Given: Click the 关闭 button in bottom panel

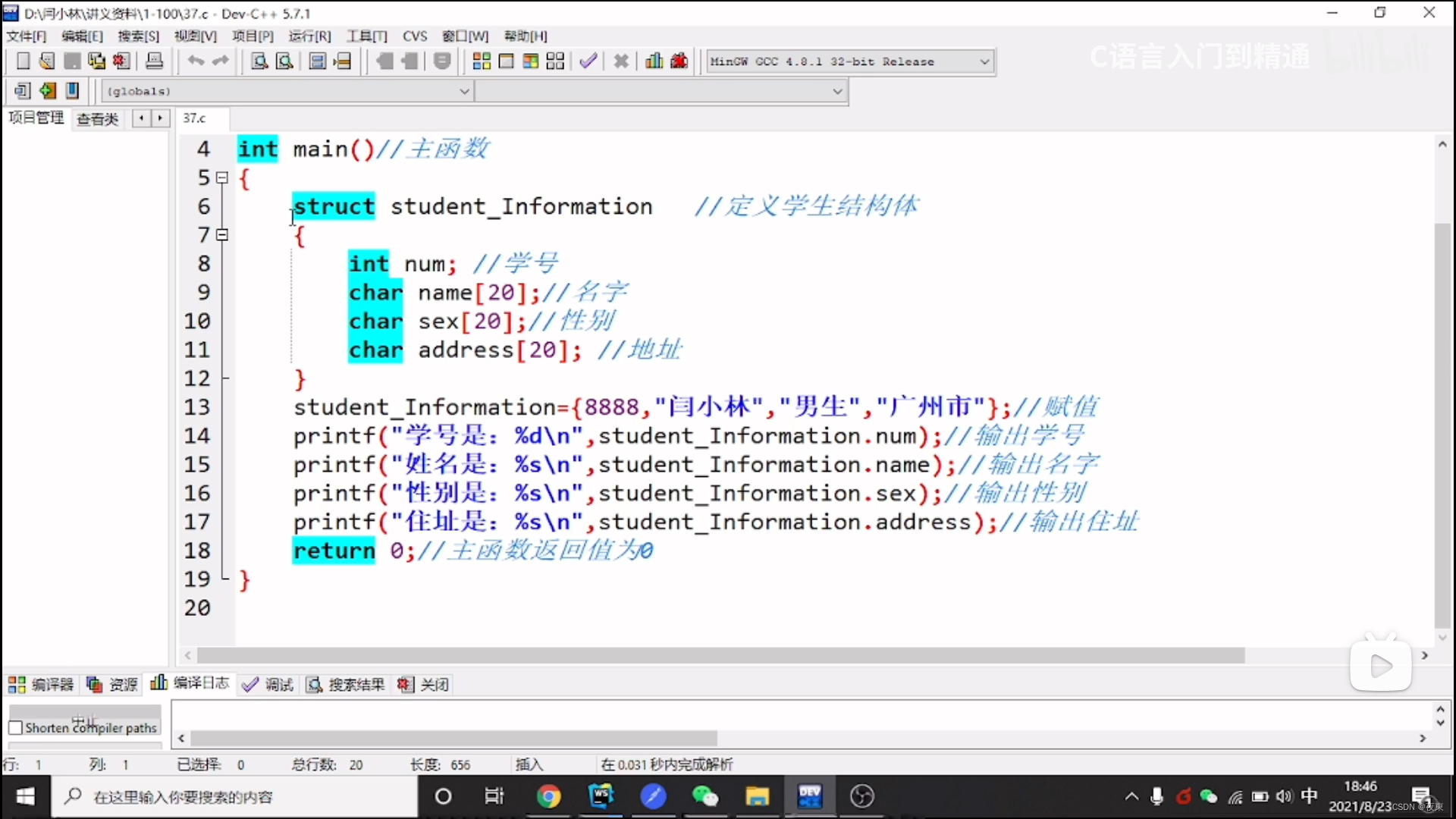Looking at the screenshot, I should [424, 685].
